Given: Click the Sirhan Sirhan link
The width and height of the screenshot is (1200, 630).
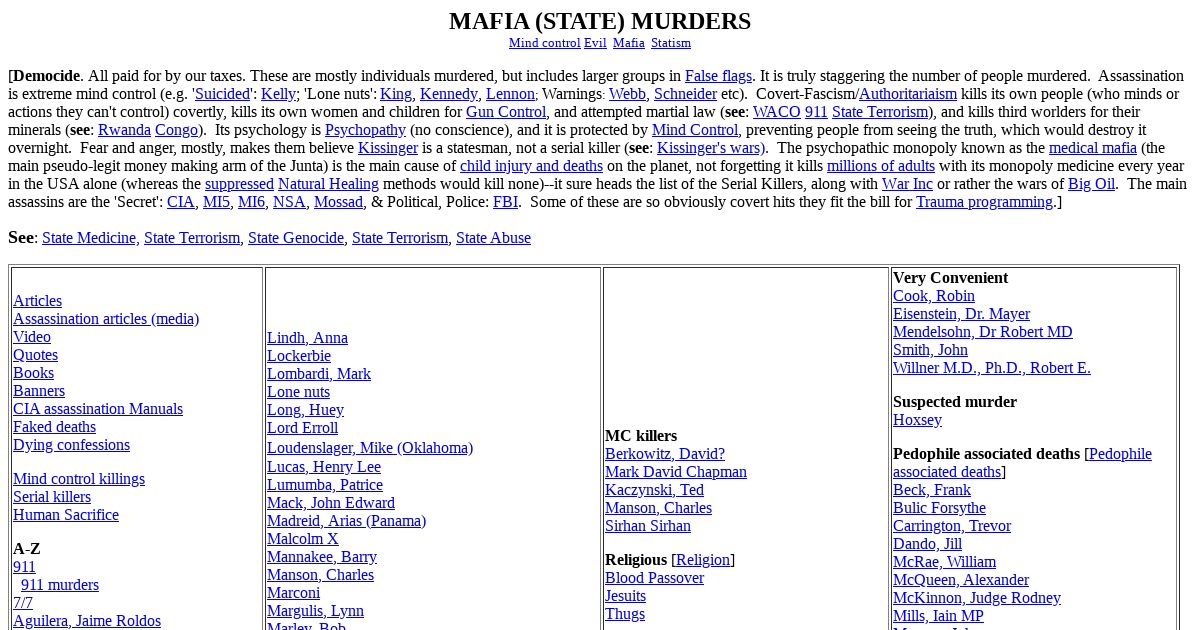Looking at the screenshot, I should click(648, 526).
